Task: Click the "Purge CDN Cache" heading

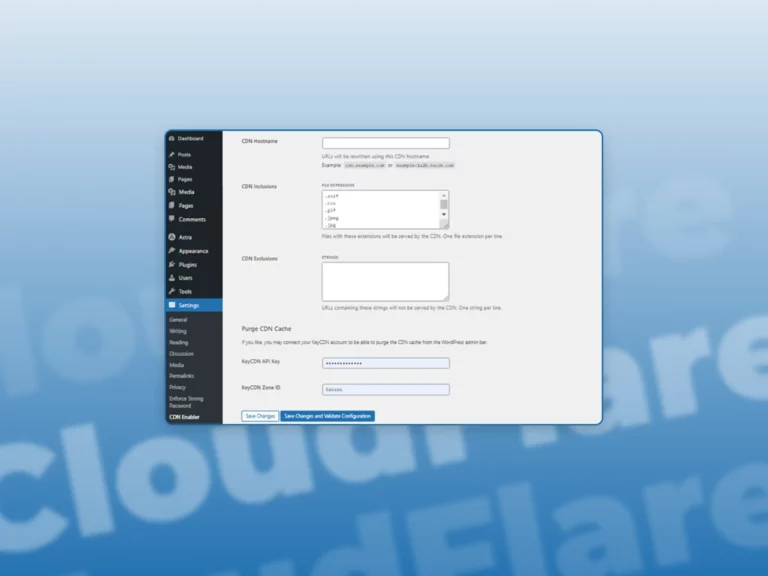Action: [266, 329]
